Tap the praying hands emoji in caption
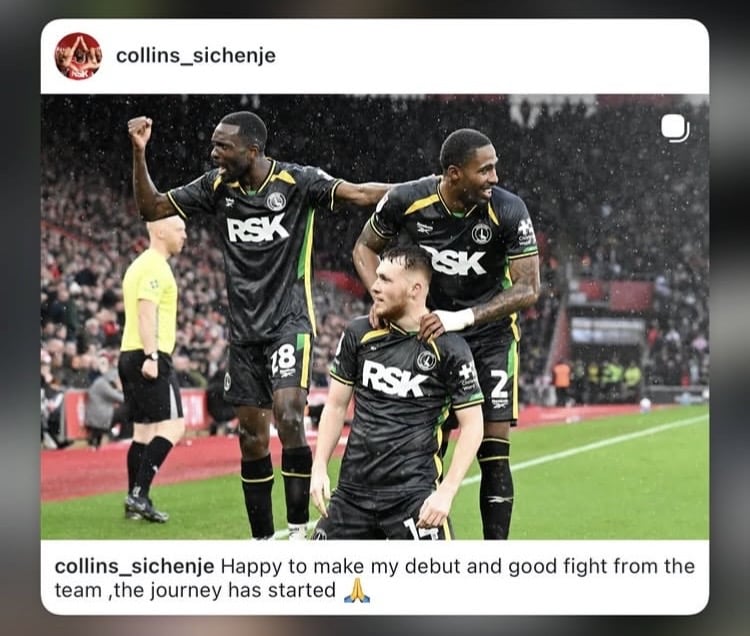 [357, 590]
